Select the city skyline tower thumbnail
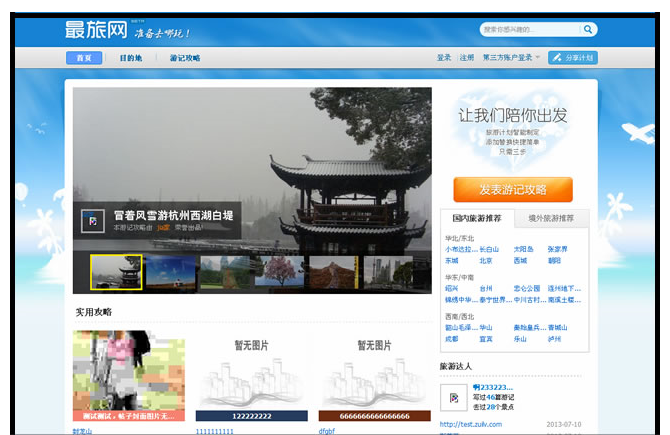This screenshot has width=670, height=435. [x=388, y=272]
